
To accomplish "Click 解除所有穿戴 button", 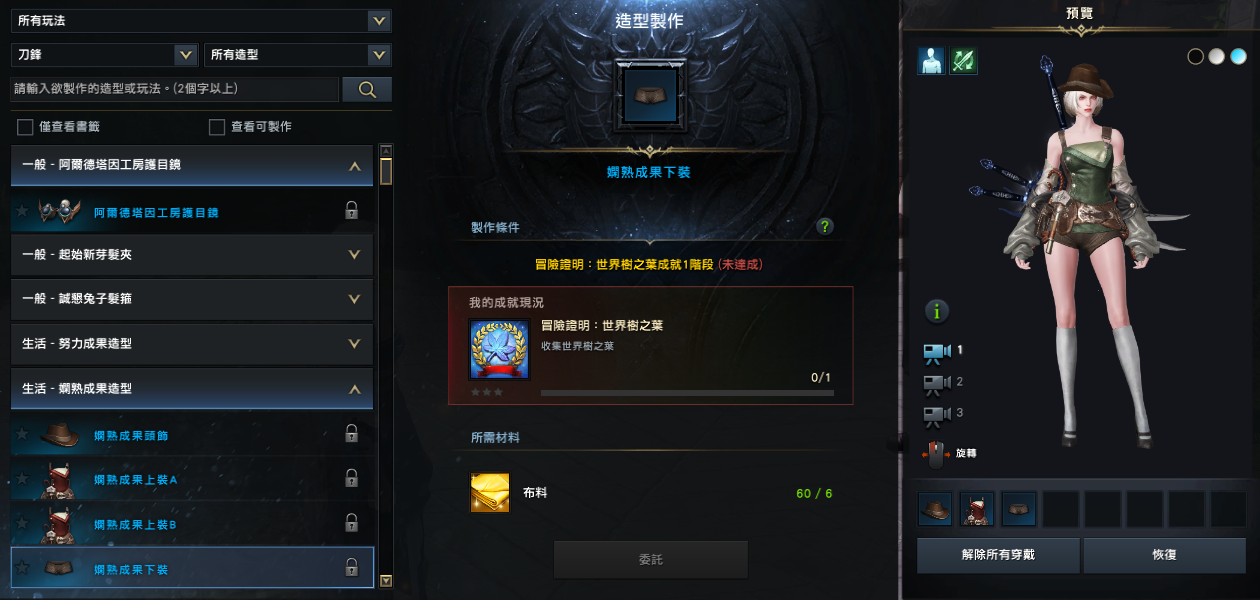I will 998,555.
